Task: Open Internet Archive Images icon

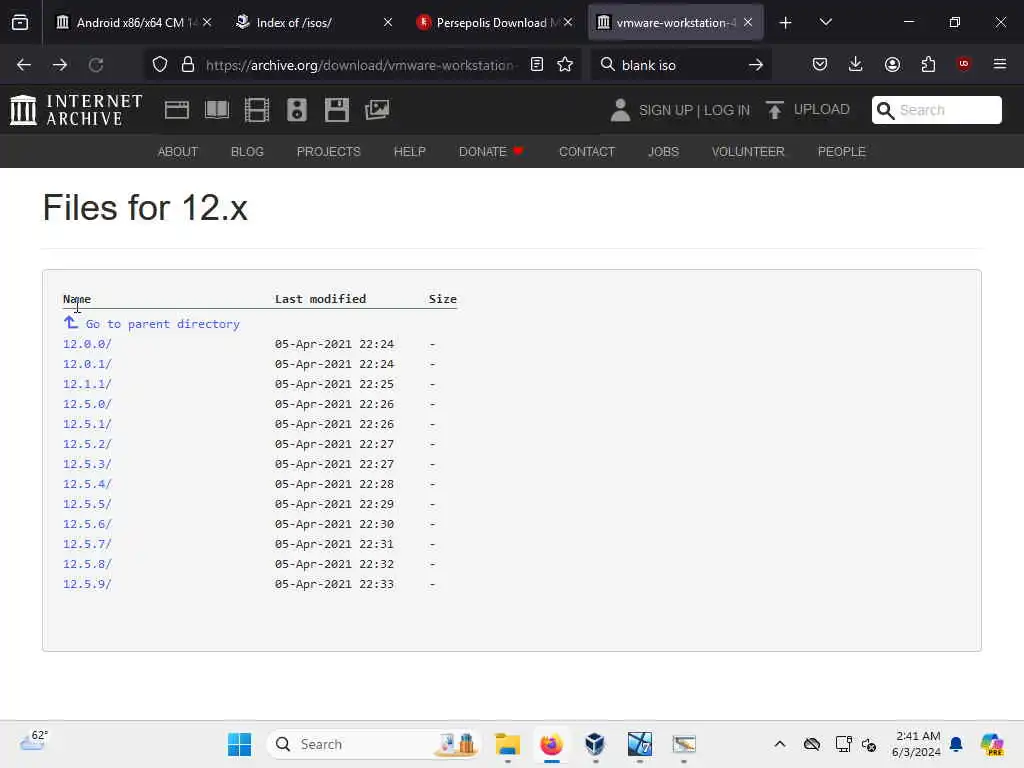Action: pos(377,110)
